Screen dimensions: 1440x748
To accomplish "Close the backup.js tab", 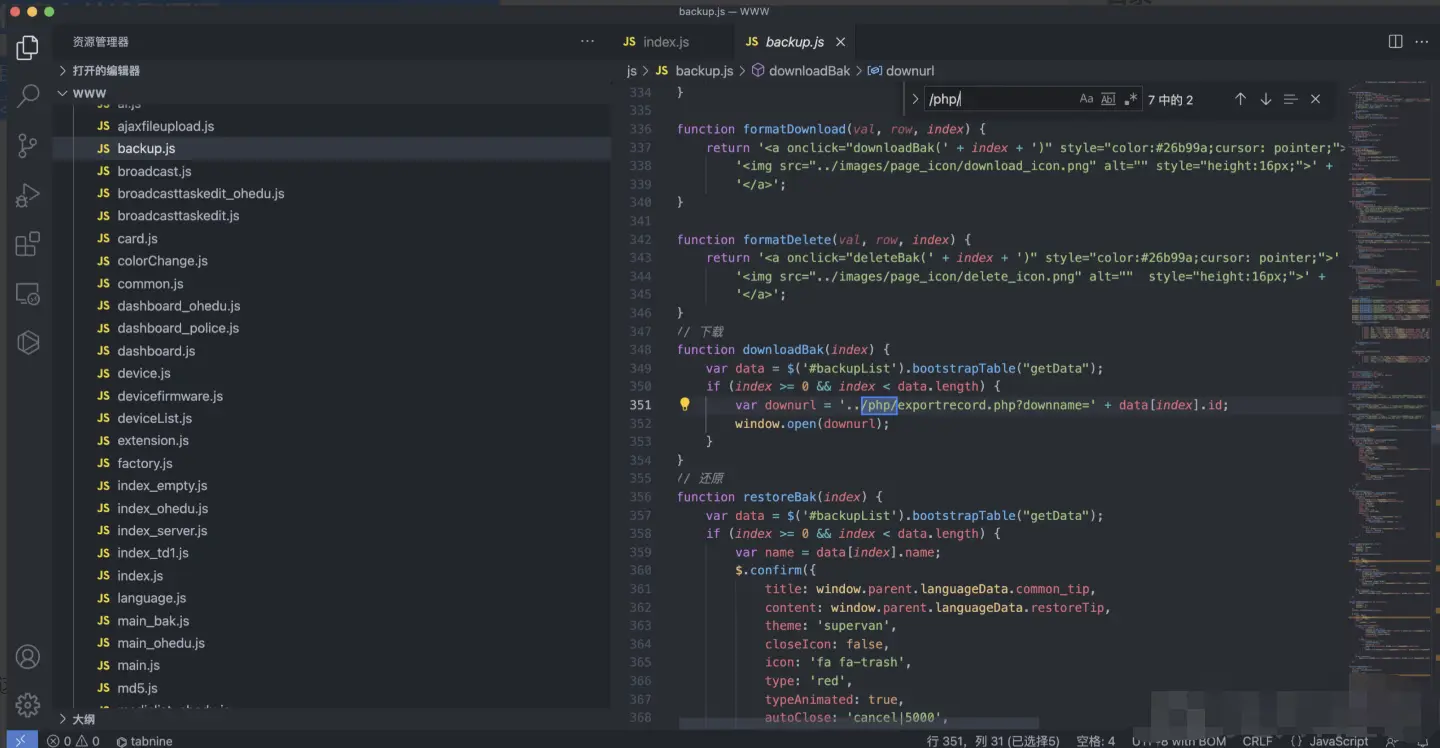I will click(840, 42).
